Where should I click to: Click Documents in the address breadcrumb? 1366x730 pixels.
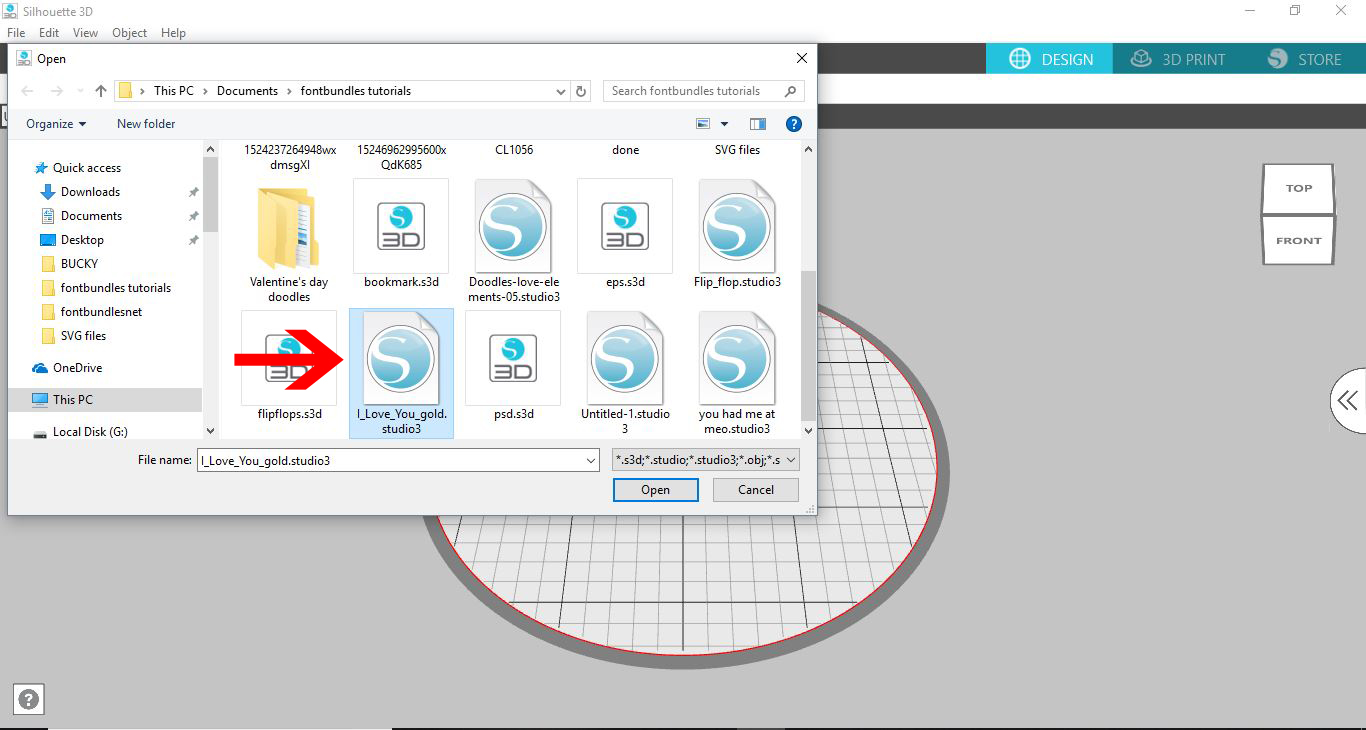pyautogui.click(x=247, y=91)
